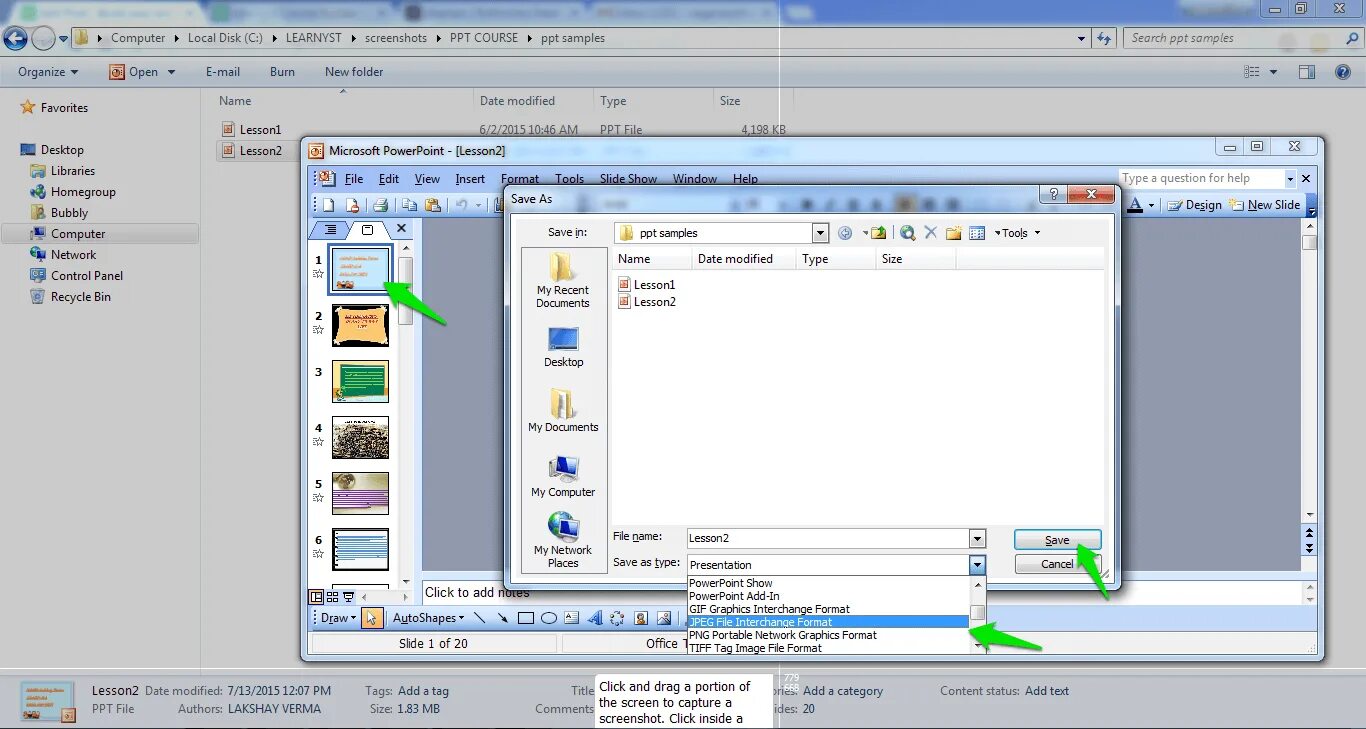
Task: Select slide 2 thumbnail
Action: tap(360, 326)
